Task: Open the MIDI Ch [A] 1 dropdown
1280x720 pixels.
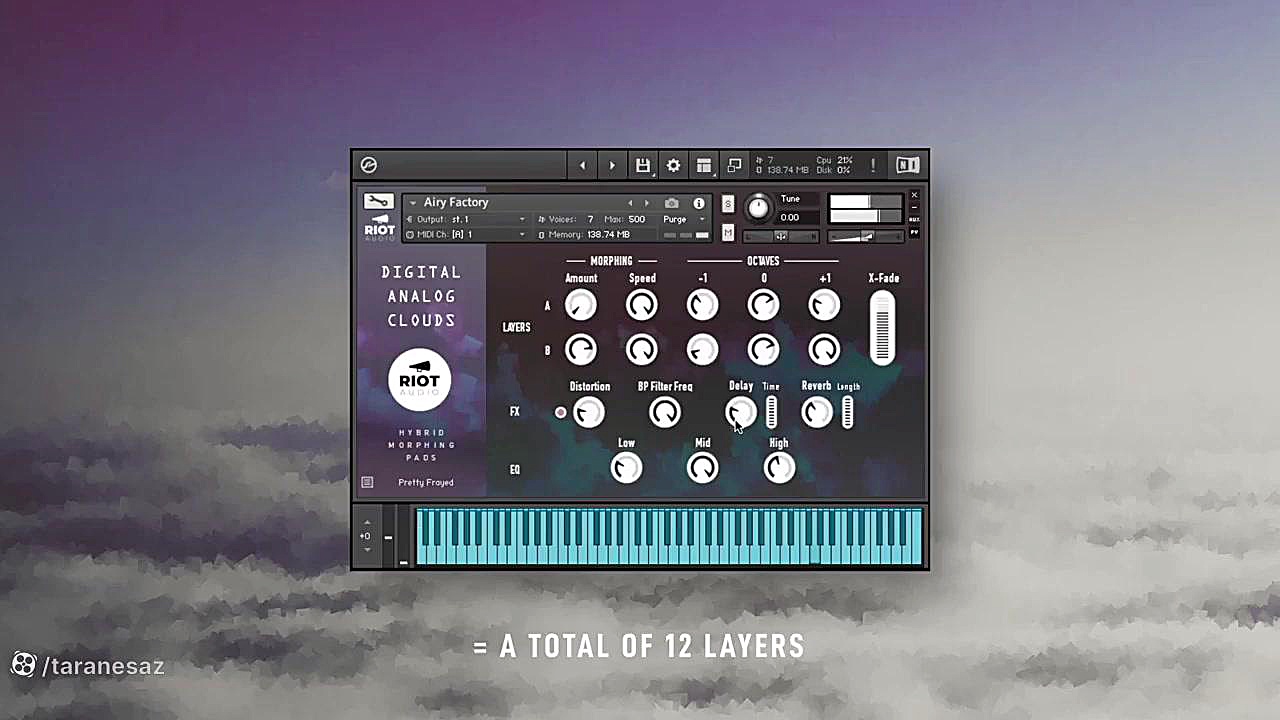Action: tap(465, 234)
